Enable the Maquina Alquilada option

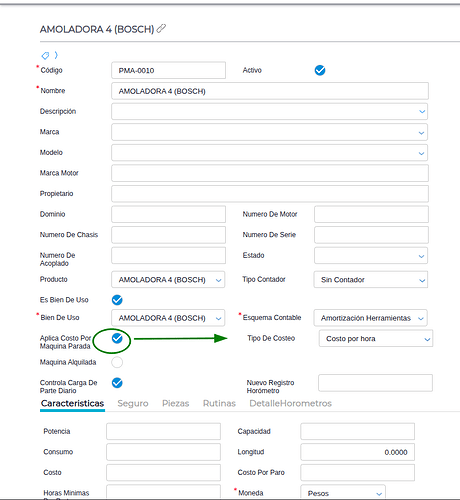pyautogui.click(x=117, y=362)
